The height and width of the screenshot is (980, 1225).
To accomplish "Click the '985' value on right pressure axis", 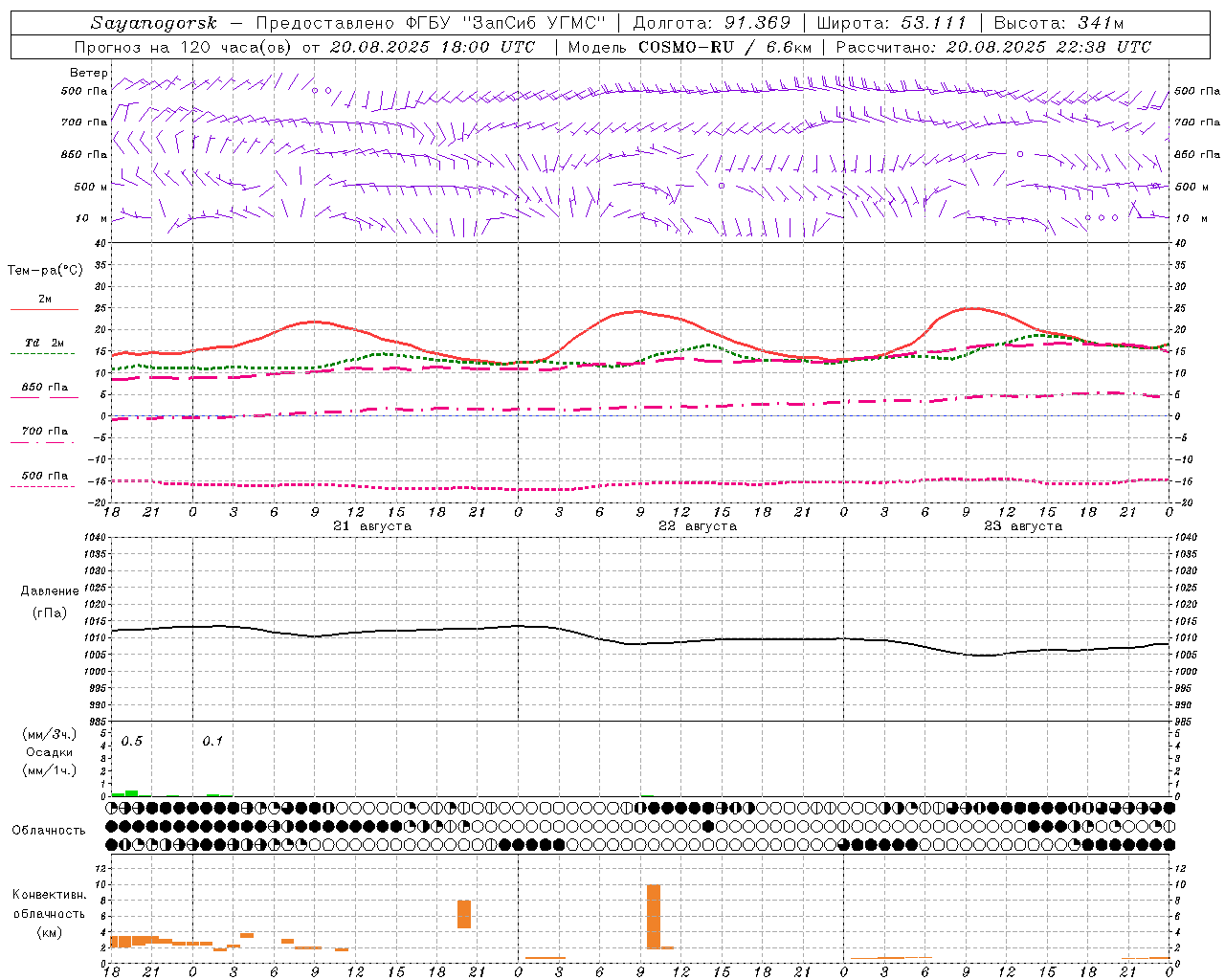I will 1186,722.
